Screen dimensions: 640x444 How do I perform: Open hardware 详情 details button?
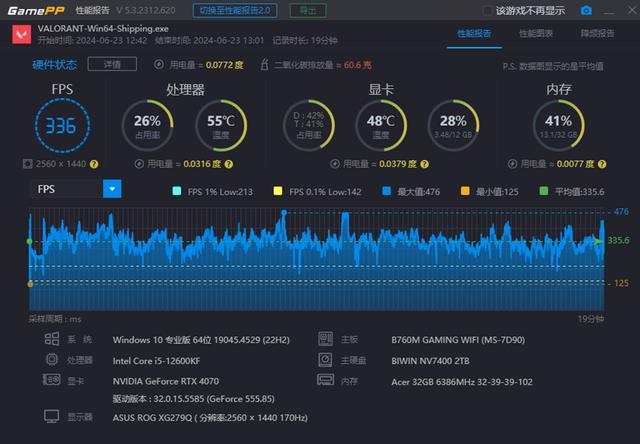tap(112, 64)
